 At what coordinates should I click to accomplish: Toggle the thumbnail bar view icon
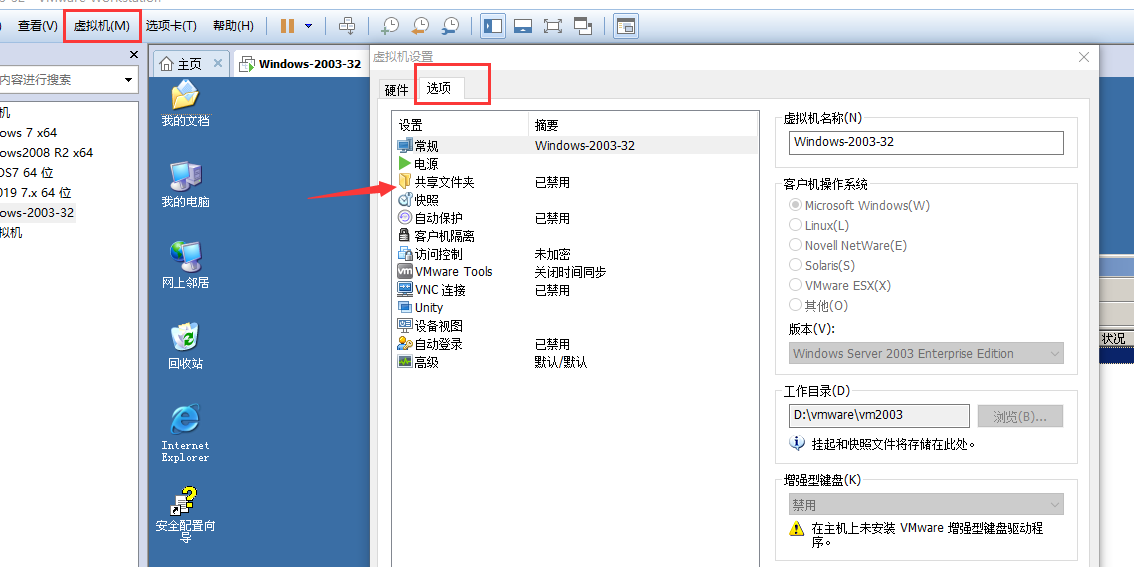(x=523, y=26)
